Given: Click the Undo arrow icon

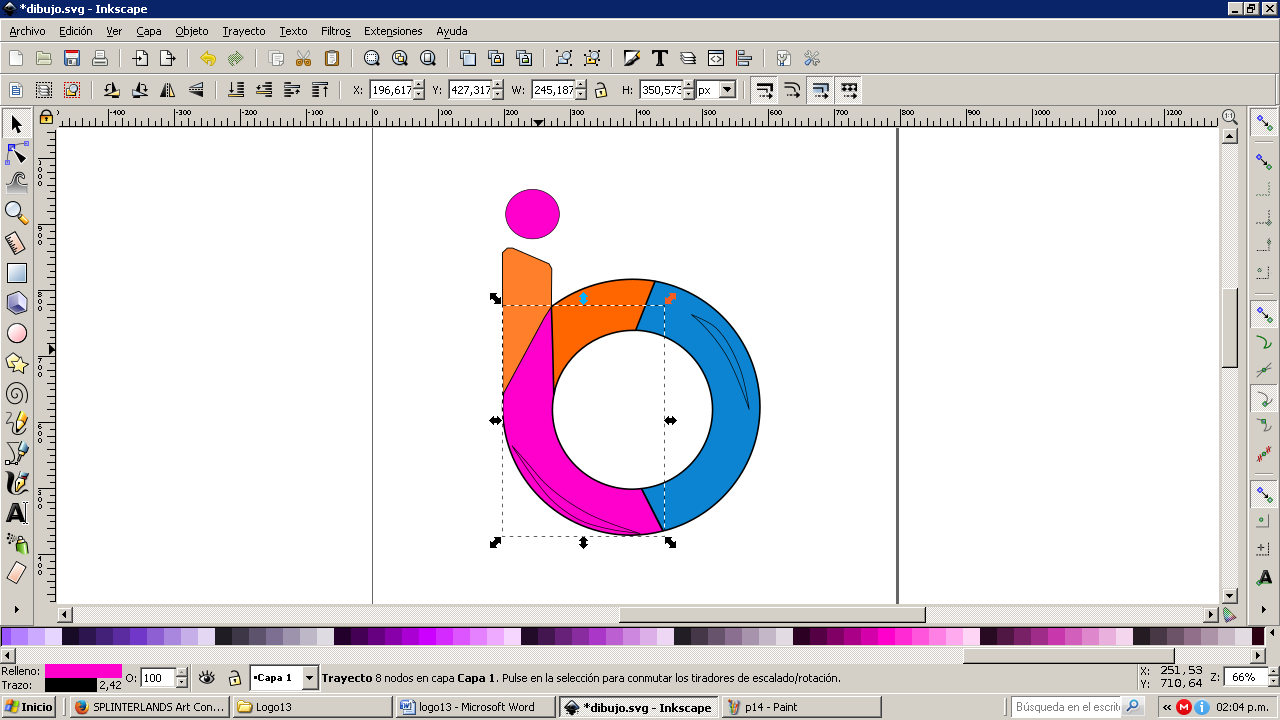Looking at the screenshot, I should coord(207,58).
